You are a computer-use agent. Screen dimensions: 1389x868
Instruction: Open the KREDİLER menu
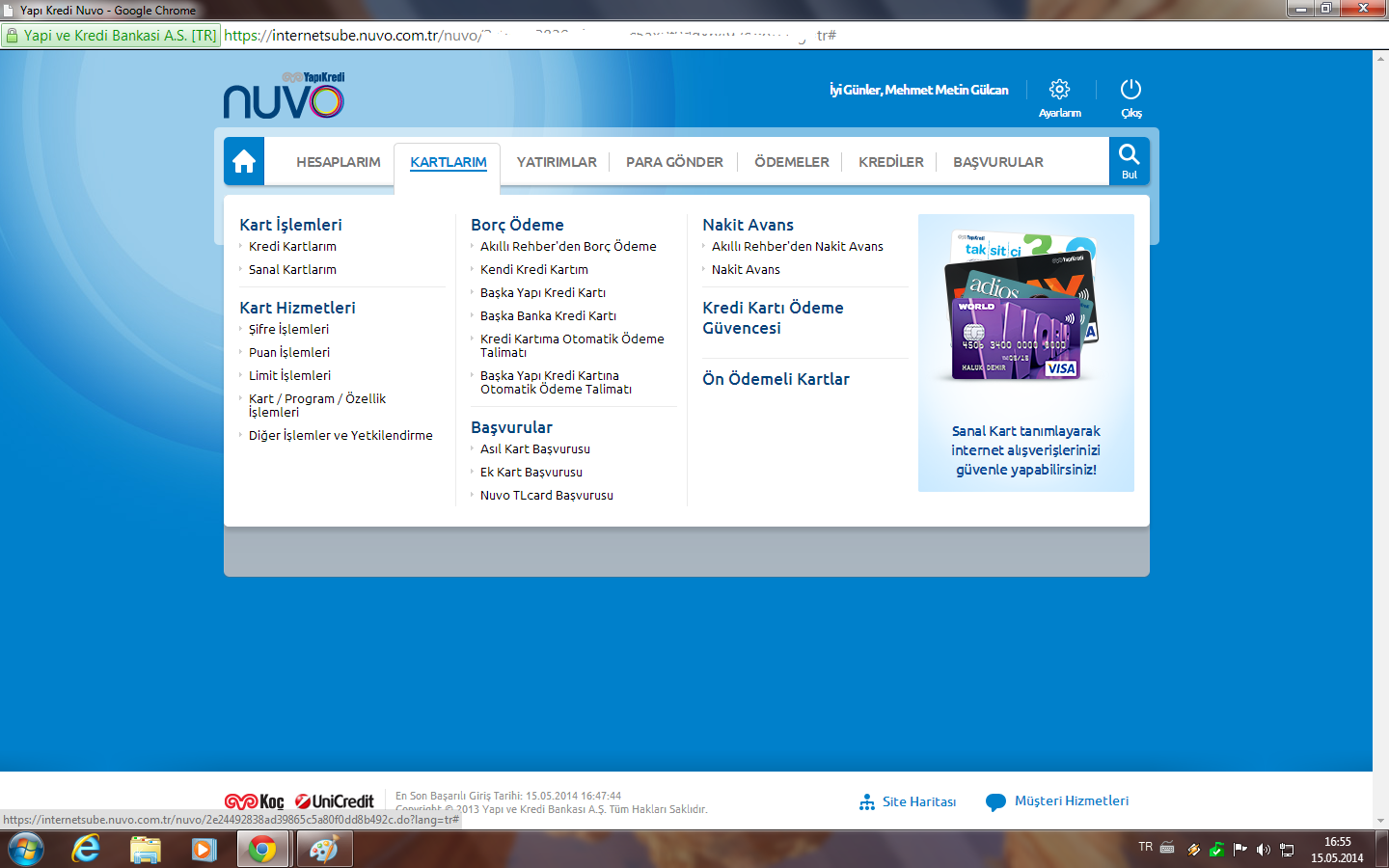pyautogui.click(x=891, y=162)
